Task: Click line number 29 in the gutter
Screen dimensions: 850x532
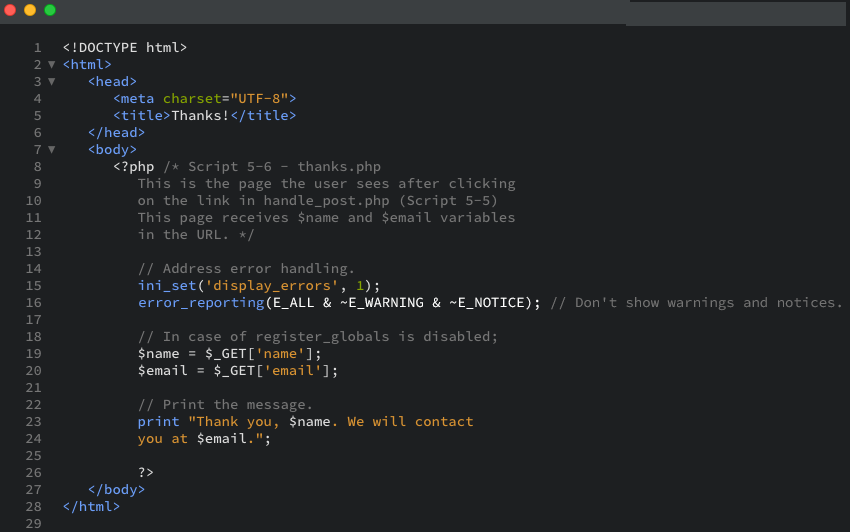Action: click(34, 523)
